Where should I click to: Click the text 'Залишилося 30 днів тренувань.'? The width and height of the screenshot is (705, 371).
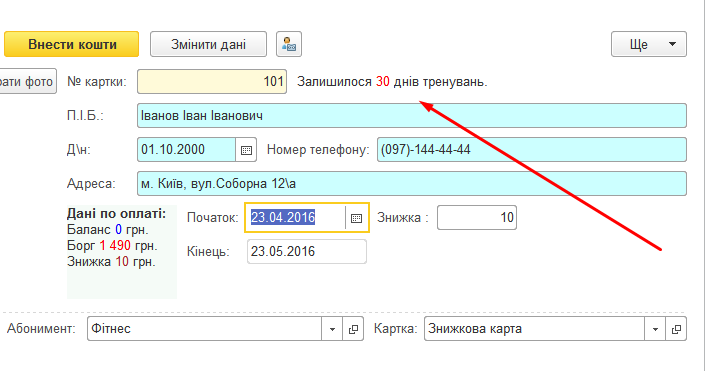[x=392, y=82]
